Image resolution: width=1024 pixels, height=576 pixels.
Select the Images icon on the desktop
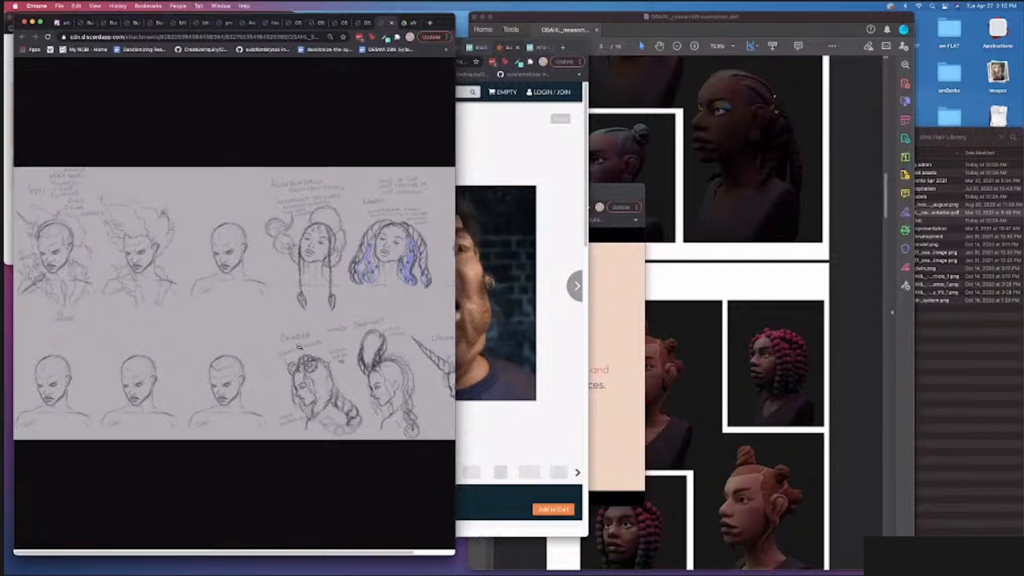[997, 77]
